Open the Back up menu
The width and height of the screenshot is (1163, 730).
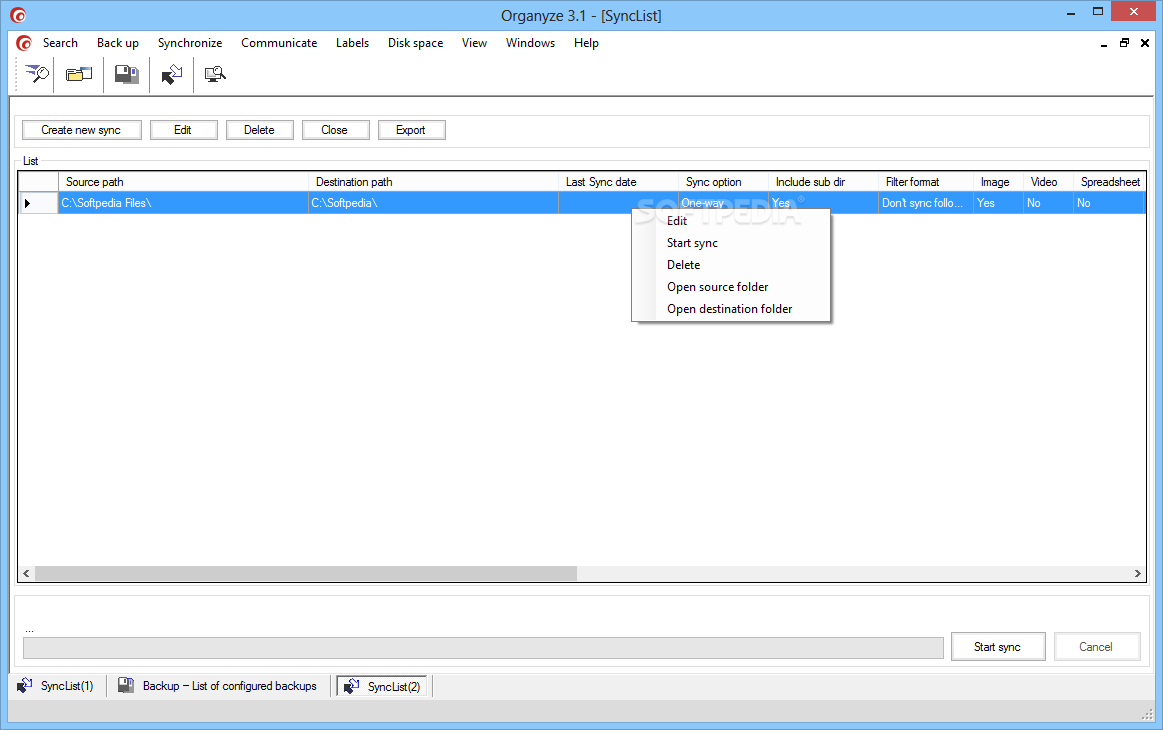tap(118, 43)
